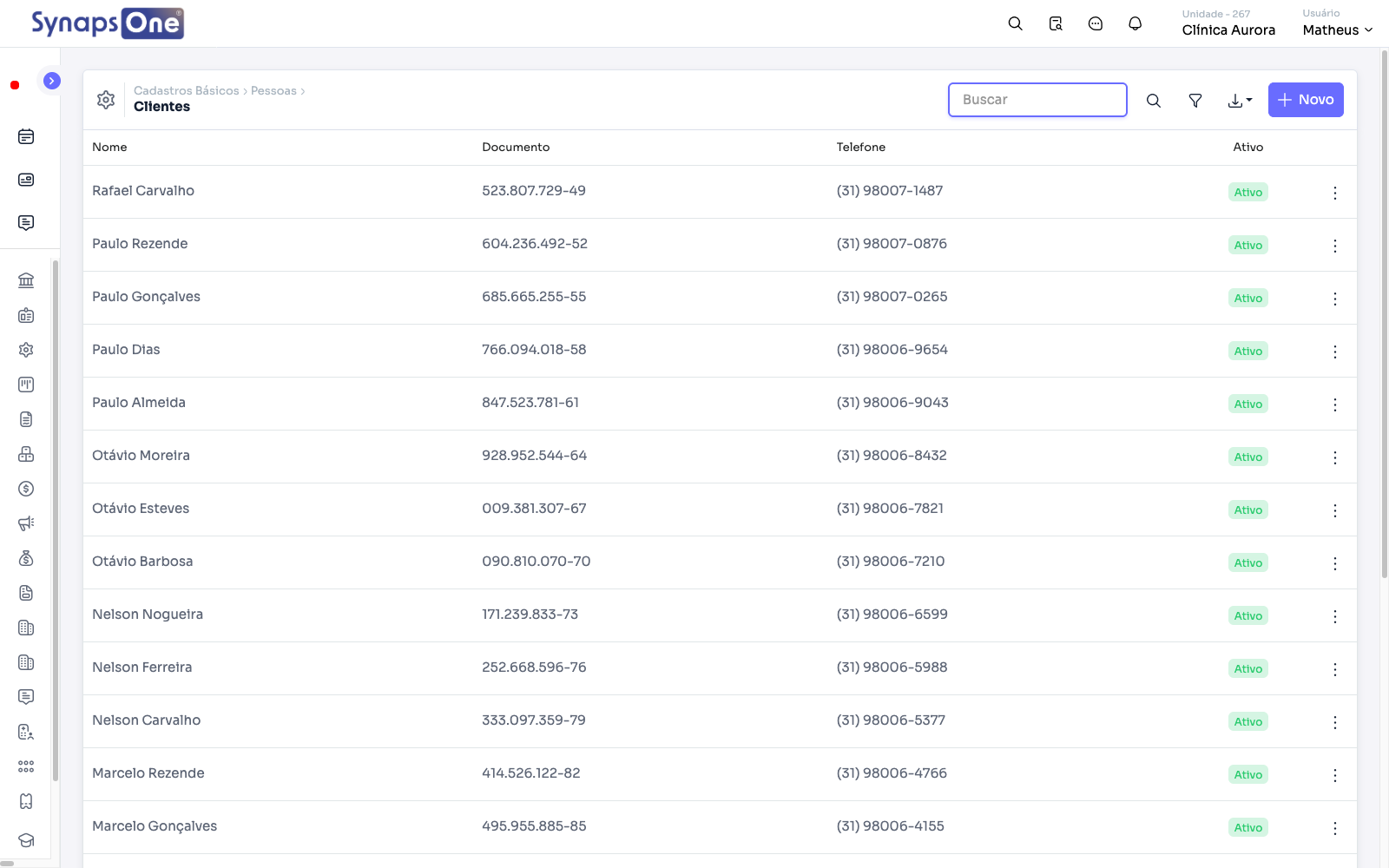
Task: Sort by the Documento column header
Action: [x=516, y=147]
